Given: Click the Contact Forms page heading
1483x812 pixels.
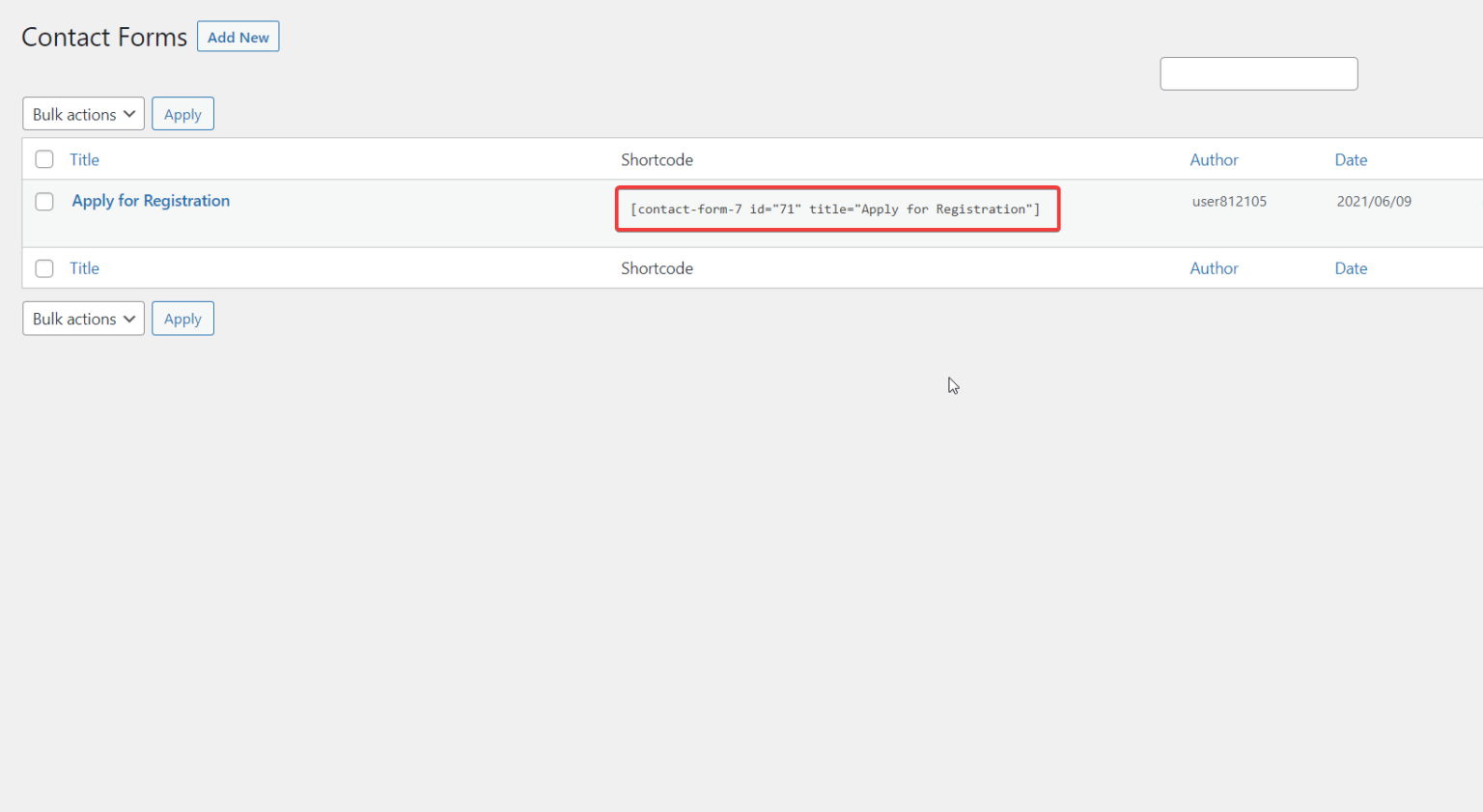Looking at the screenshot, I should [103, 37].
